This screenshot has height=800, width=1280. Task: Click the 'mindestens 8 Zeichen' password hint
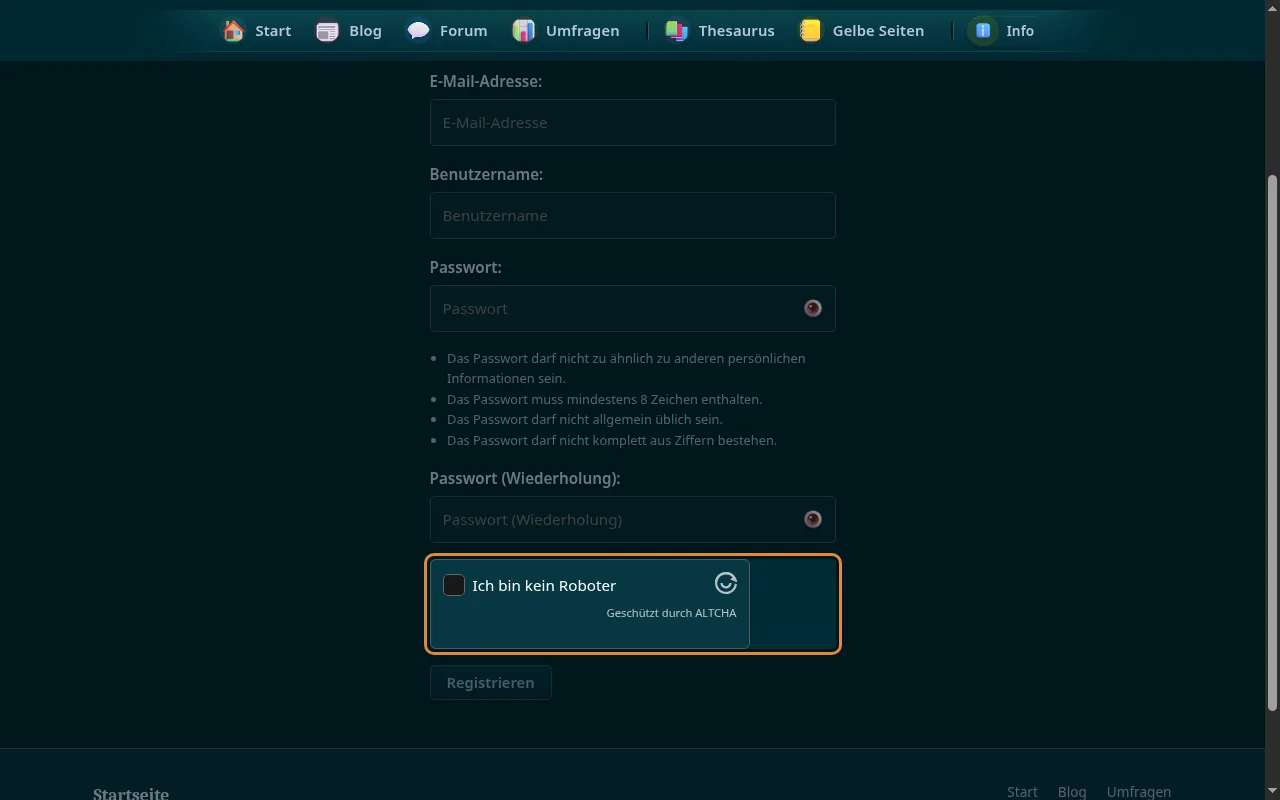[604, 399]
